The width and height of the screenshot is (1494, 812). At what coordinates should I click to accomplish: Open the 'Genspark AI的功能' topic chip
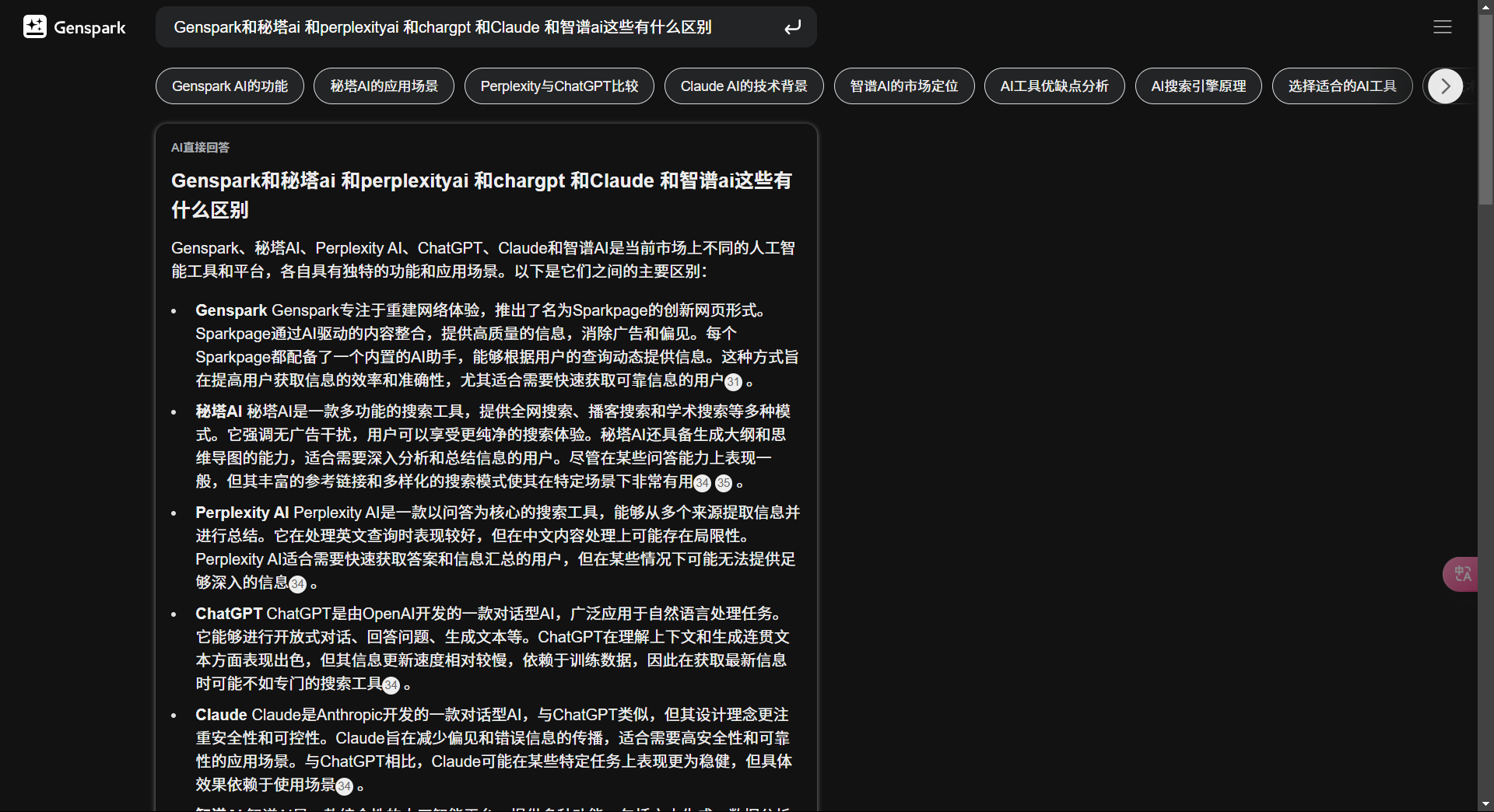pos(230,86)
